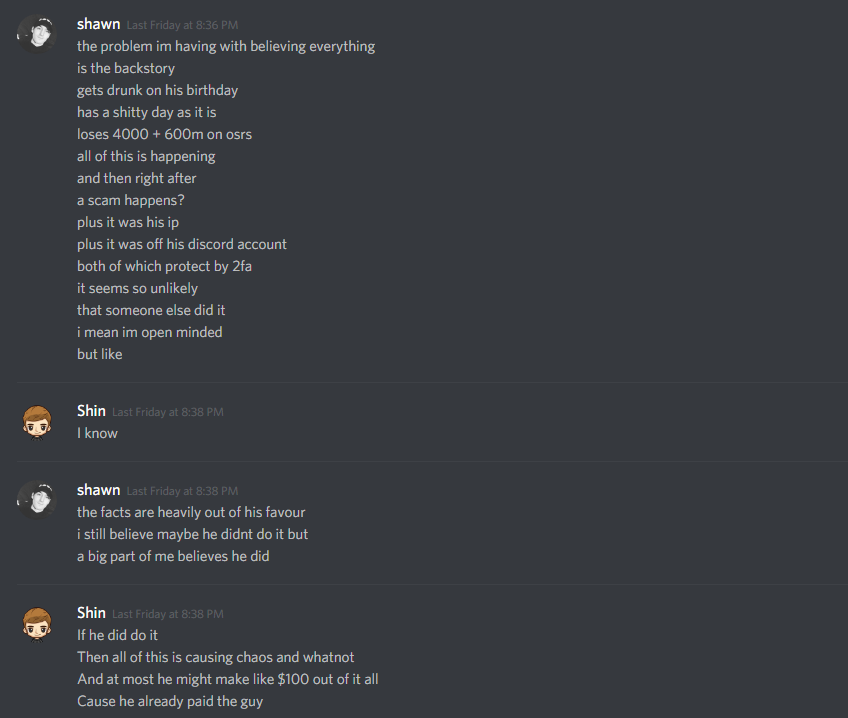The width and height of the screenshot is (848, 718).
Task: Open shawn's avatar on first message
Action: (37, 34)
